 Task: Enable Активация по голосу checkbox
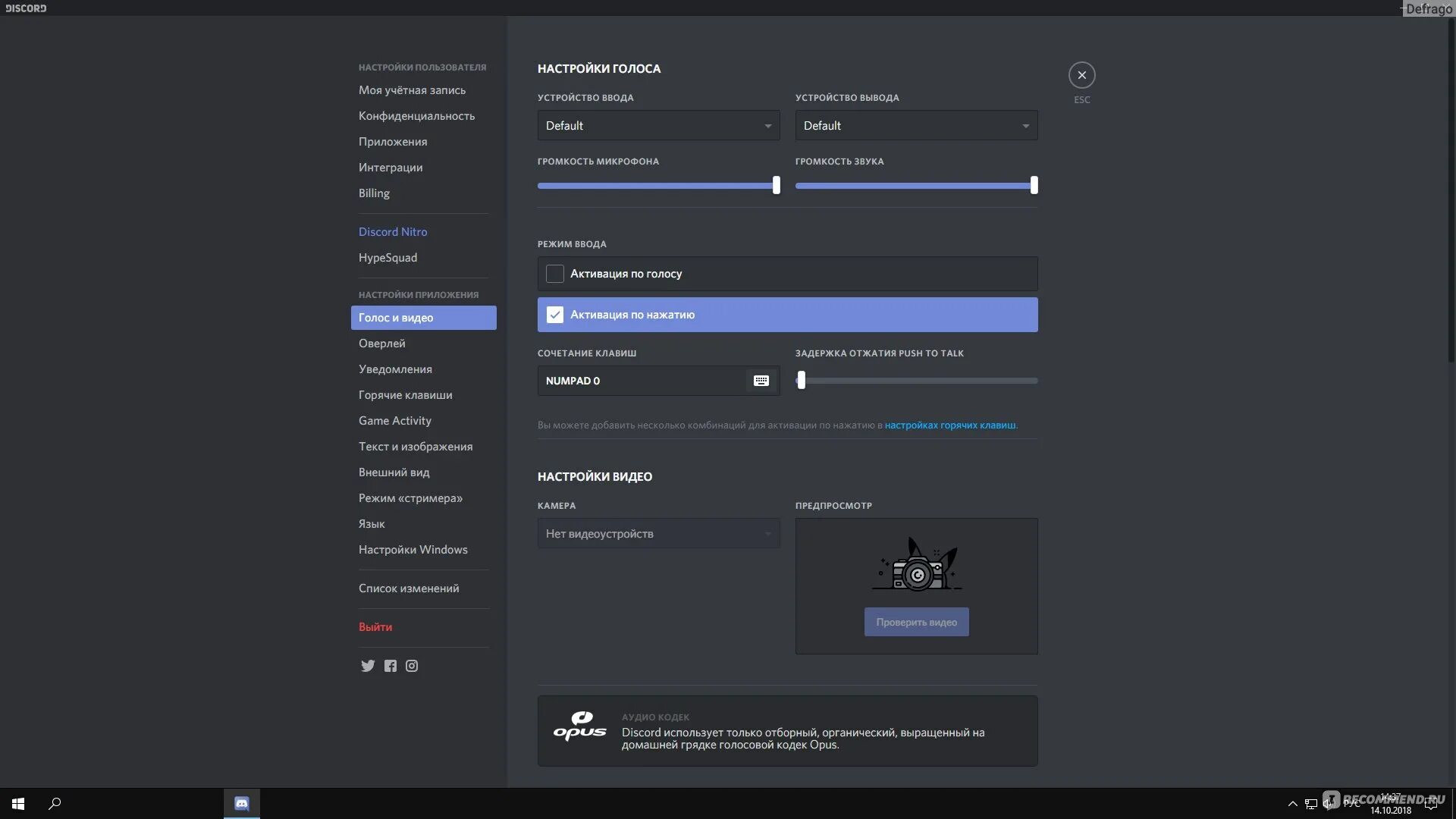point(554,273)
